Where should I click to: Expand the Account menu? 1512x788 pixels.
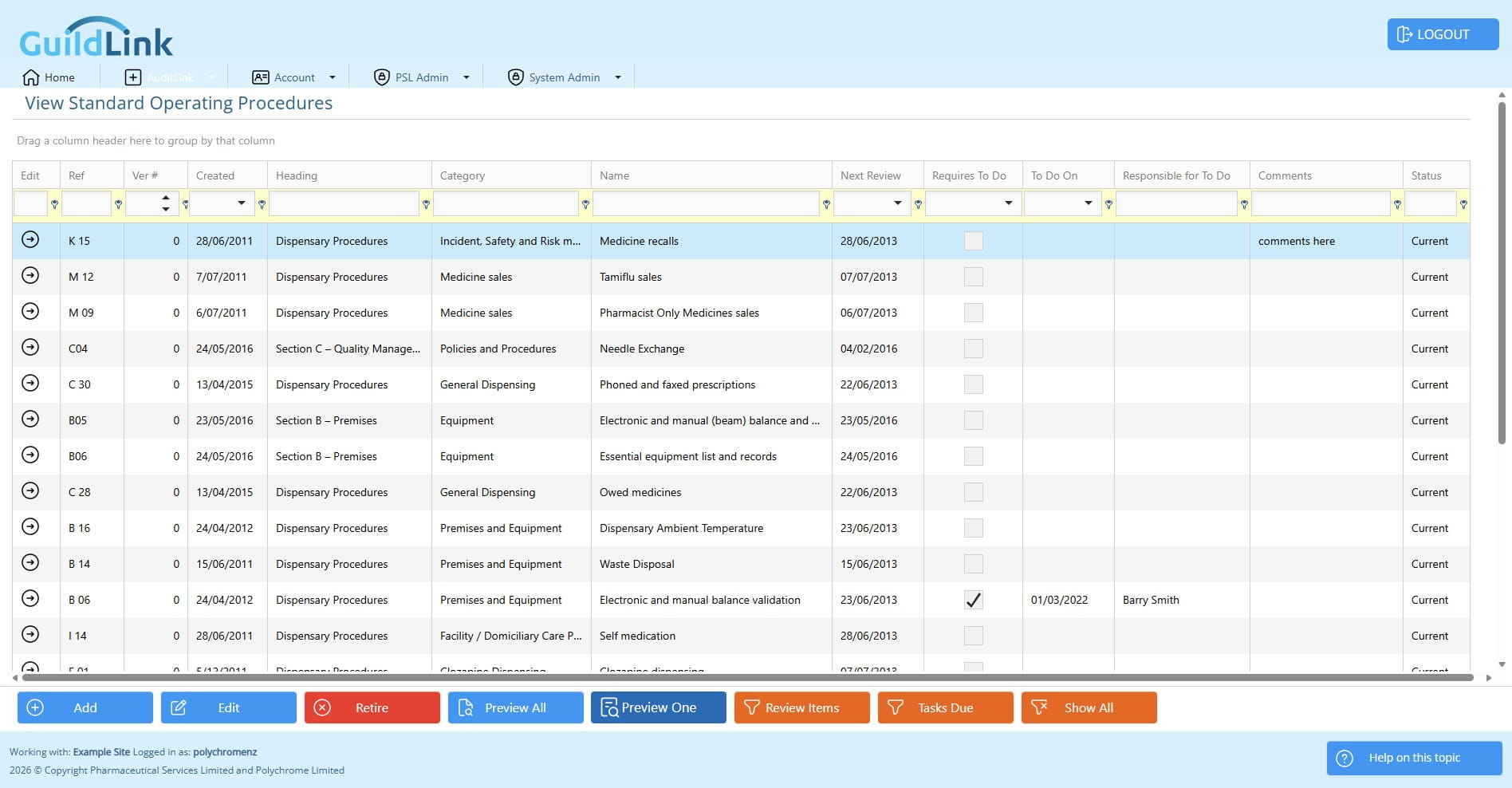(x=333, y=77)
